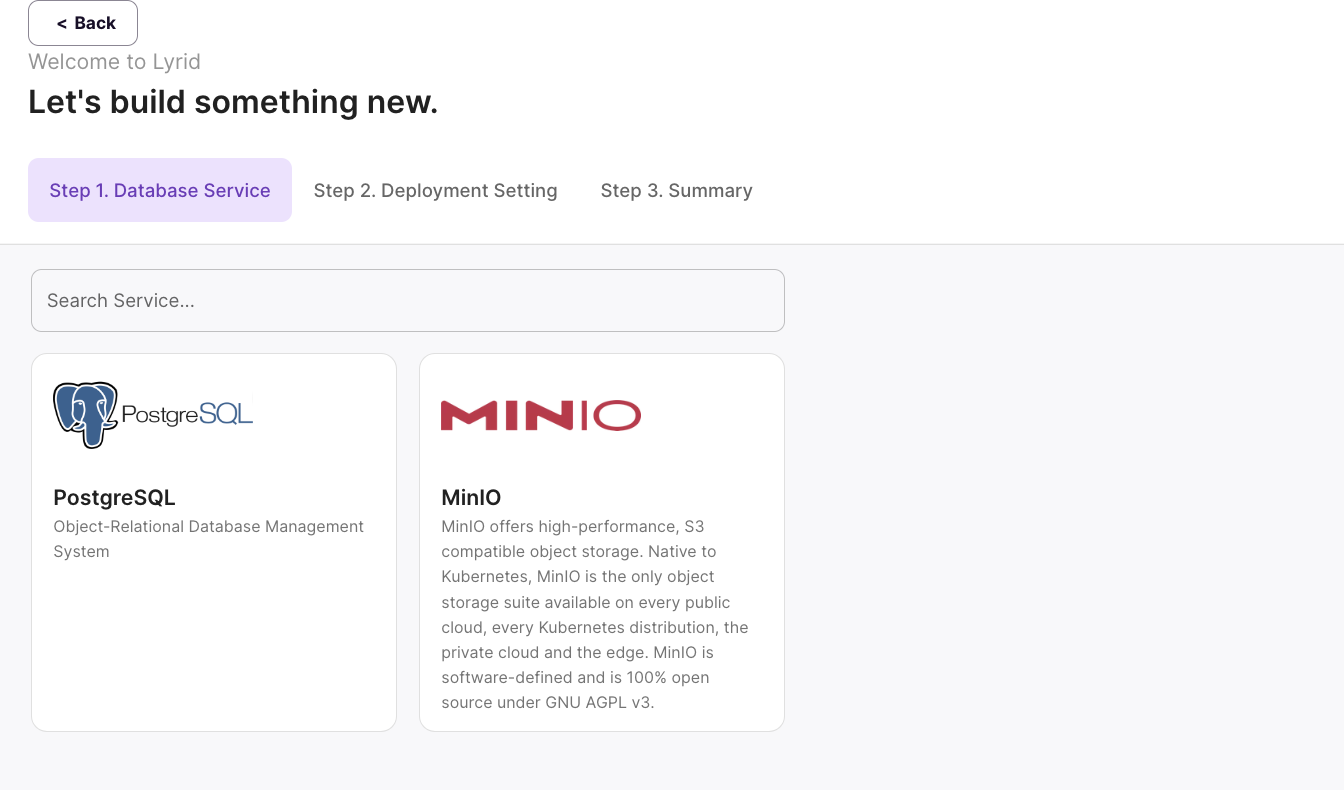The height and width of the screenshot is (790, 1344).
Task: Click the "Let's build something new." heading
Action: tap(233, 102)
